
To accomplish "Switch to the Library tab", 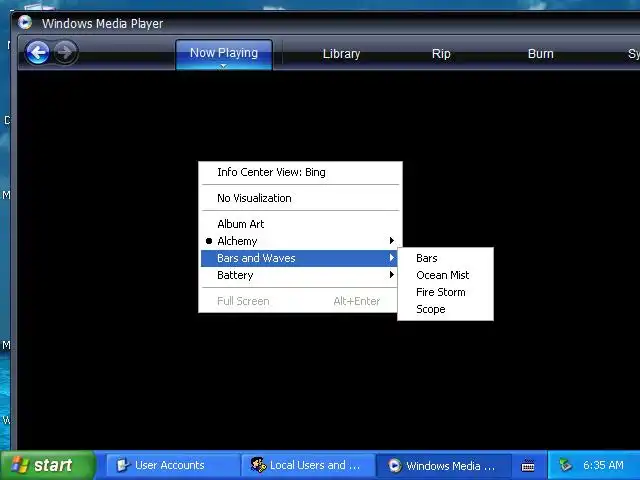I will coord(341,53).
